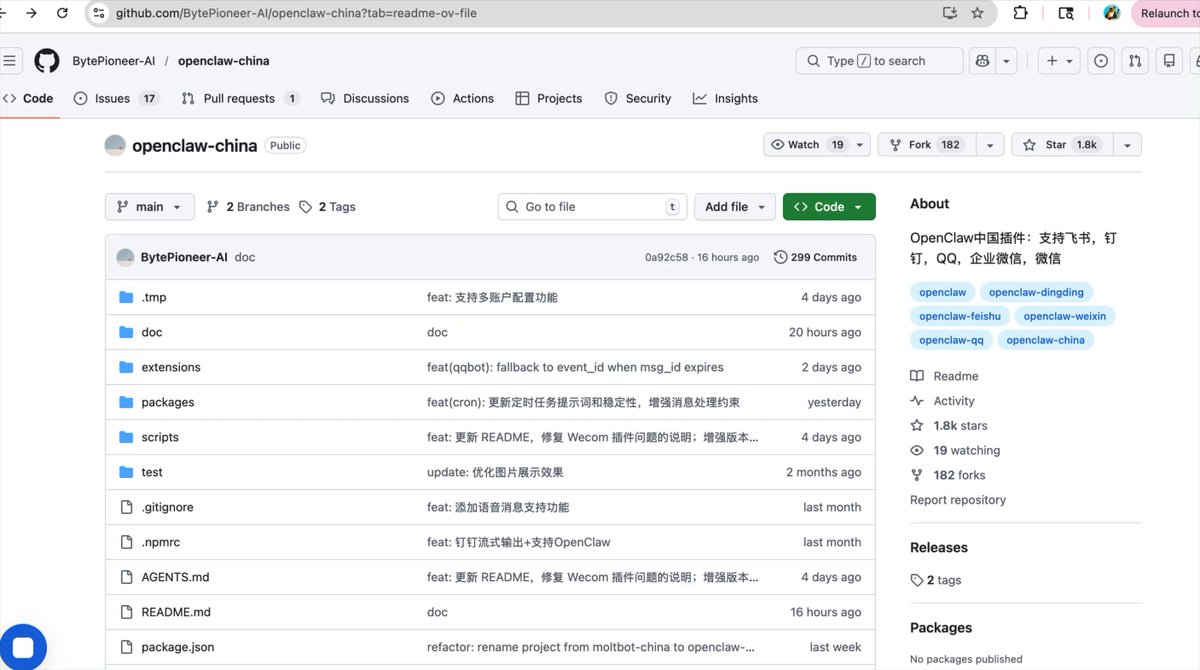Bookmark this page with the star icon
The width and height of the screenshot is (1200, 670).
coord(977,13)
